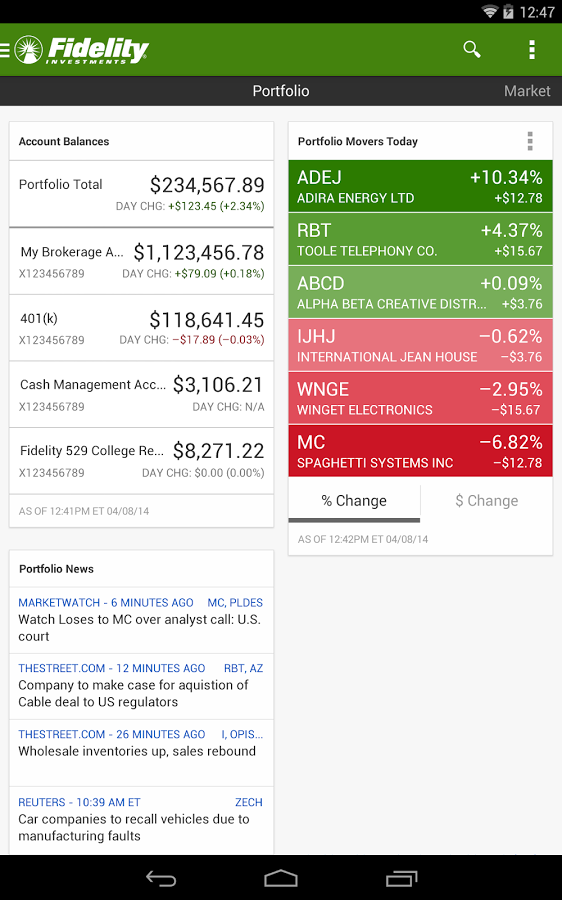Screen dimensions: 562x900
Task: Tap the 'AS OF 12:41PM ET 04/08/14' timestamp
Action: pos(84,511)
